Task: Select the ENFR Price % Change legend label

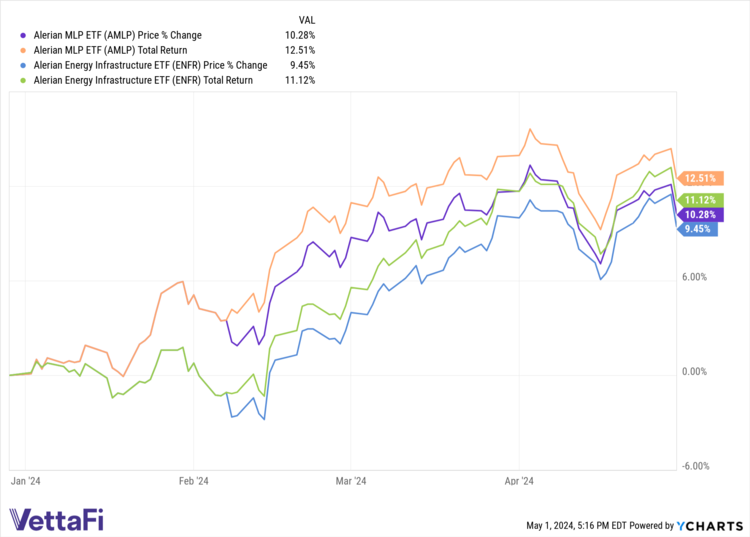Action: pyautogui.click(x=152, y=65)
